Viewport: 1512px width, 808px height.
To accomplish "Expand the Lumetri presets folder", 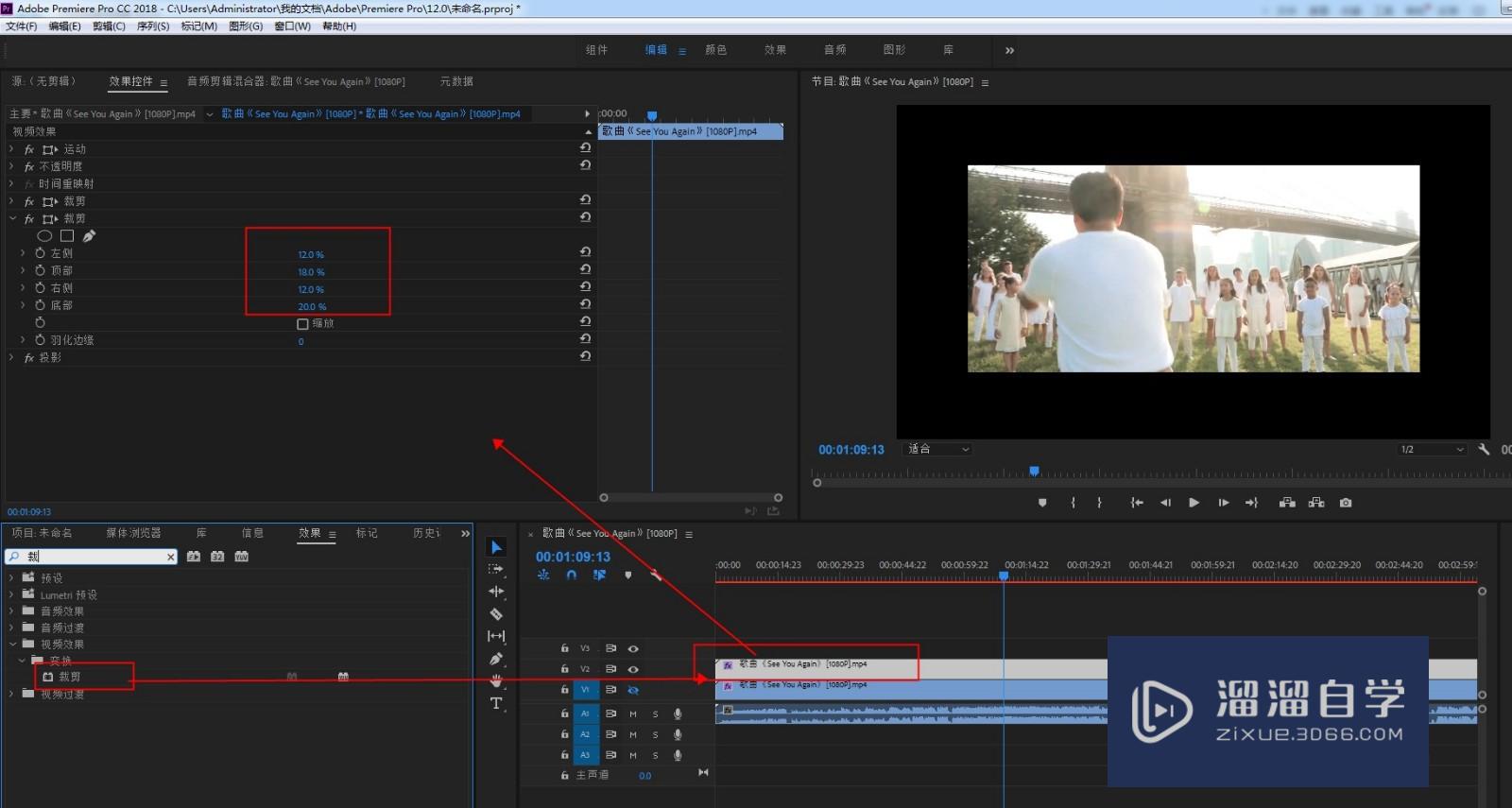I will coord(11,594).
